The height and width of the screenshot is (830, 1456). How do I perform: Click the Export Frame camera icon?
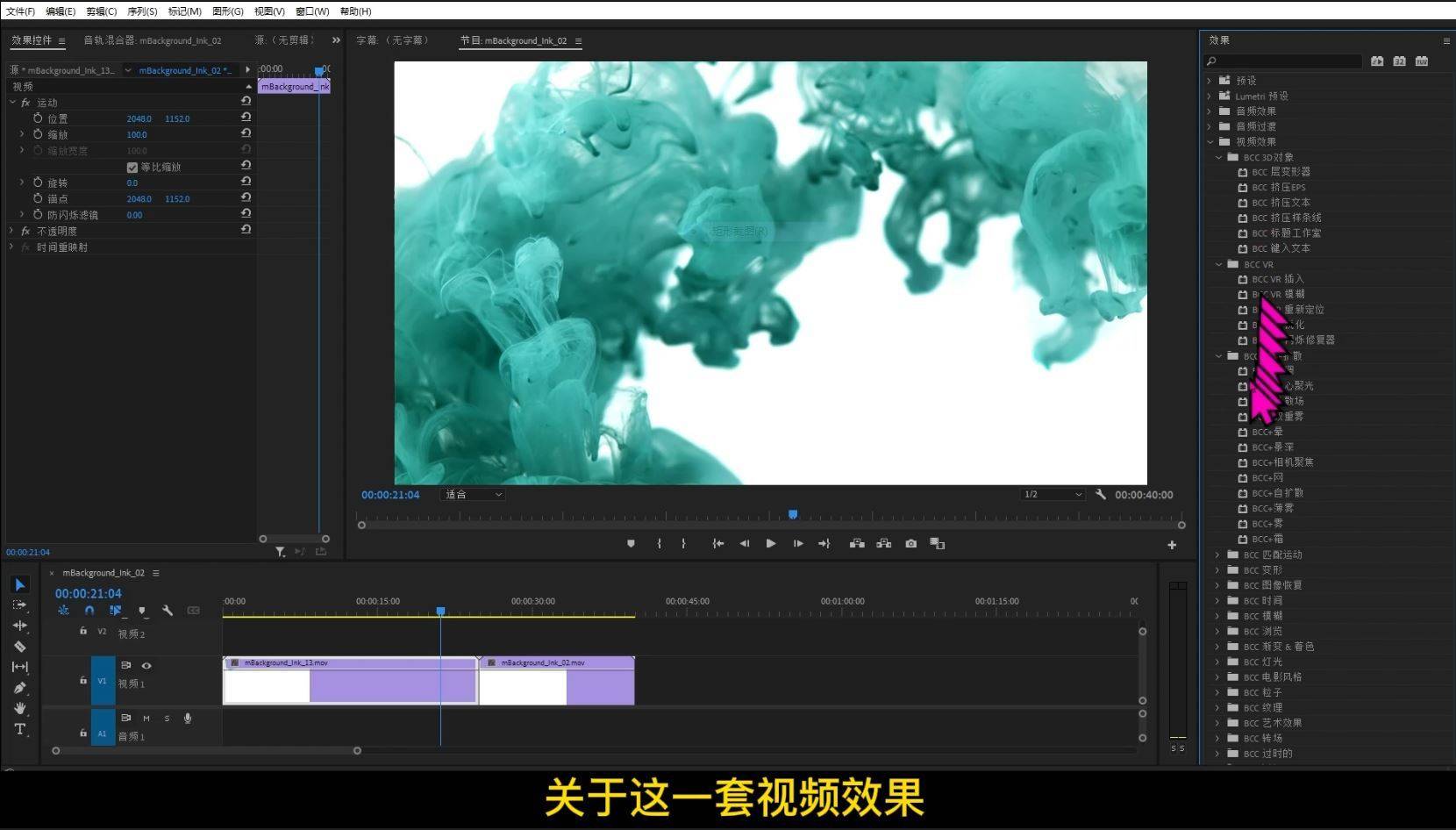(911, 544)
